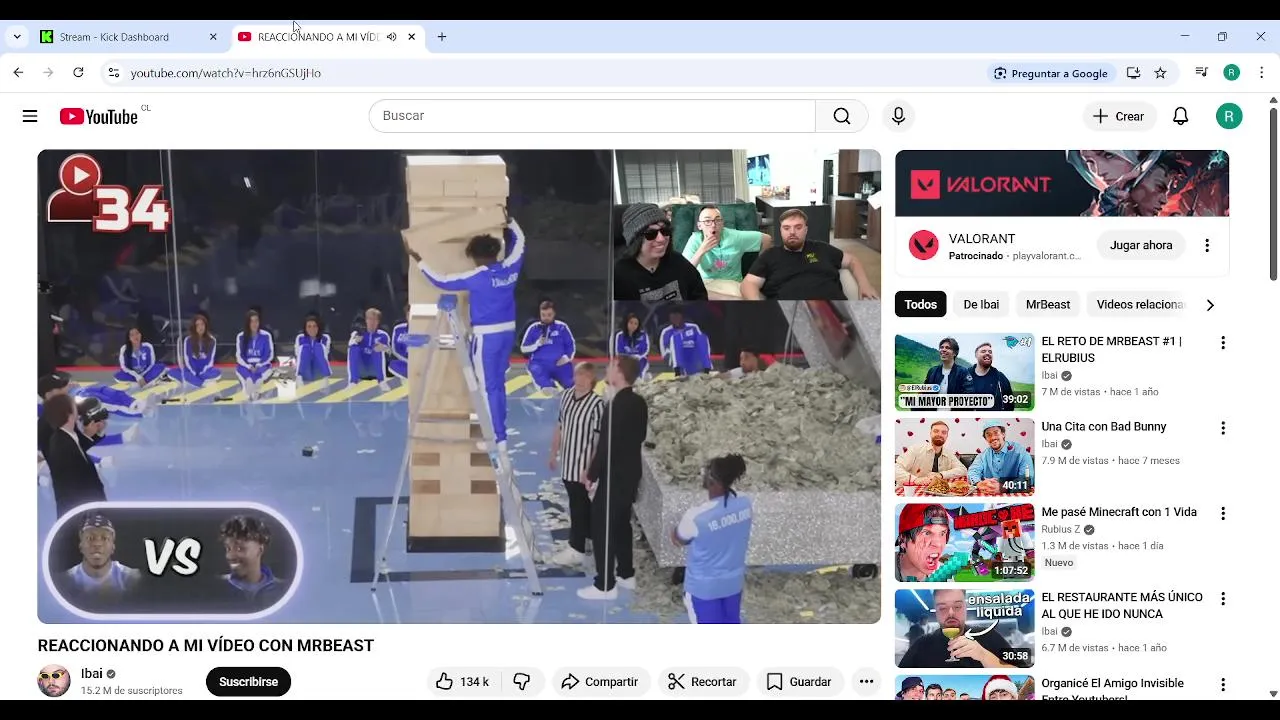Expand the tab search dropdown arrow

click(17, 37)
